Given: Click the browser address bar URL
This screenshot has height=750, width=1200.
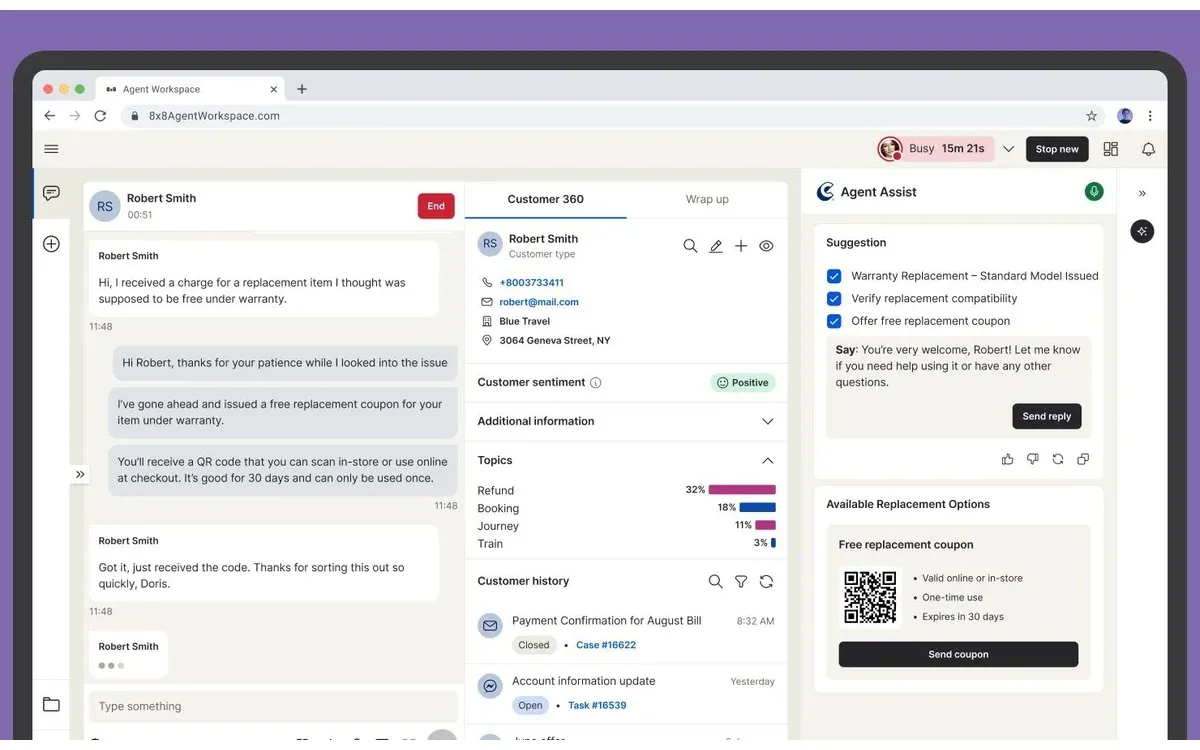Looking at the screenshot, I should 214,116.
